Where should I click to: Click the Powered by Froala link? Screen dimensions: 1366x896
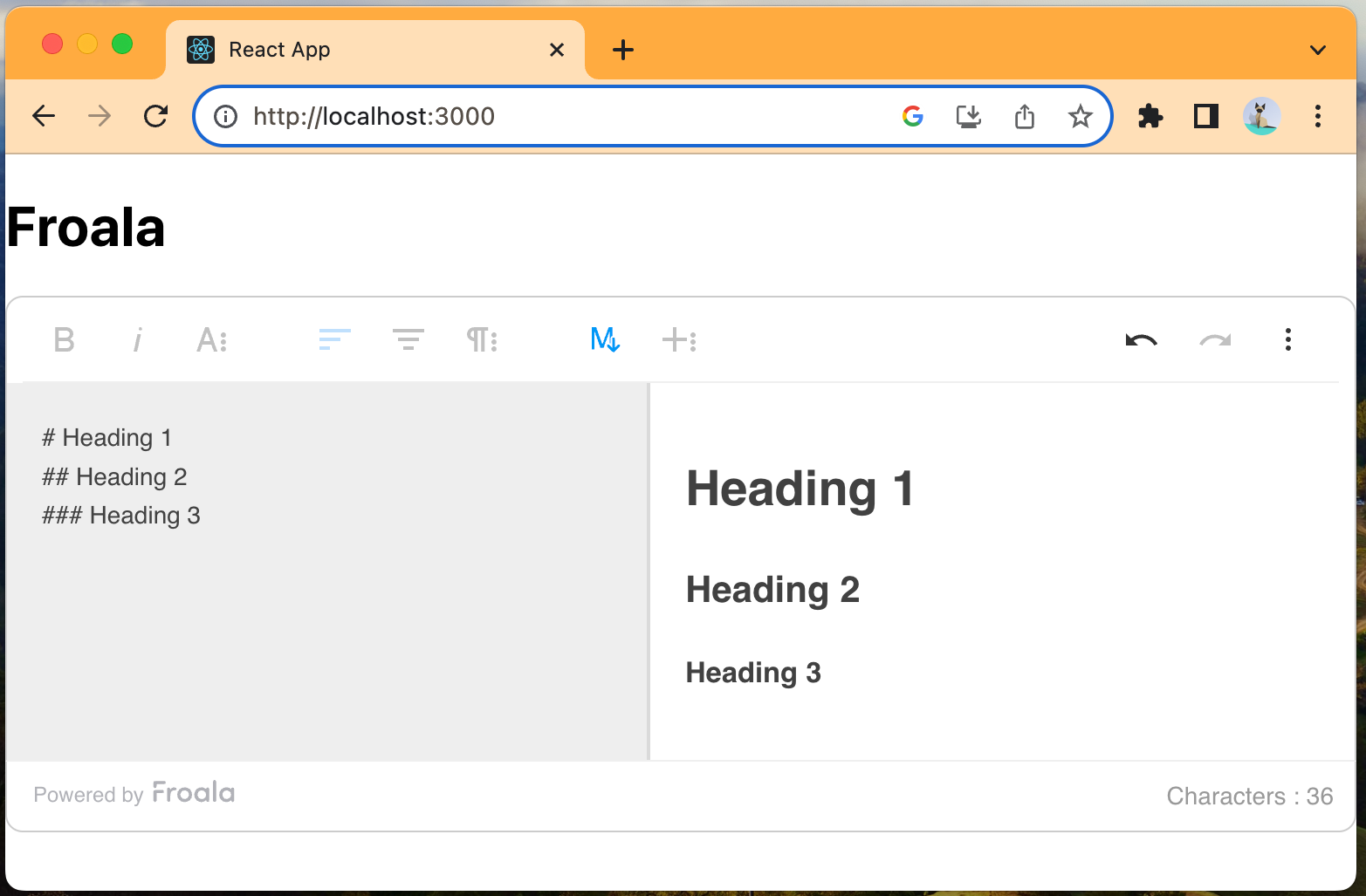click(134, 793)
